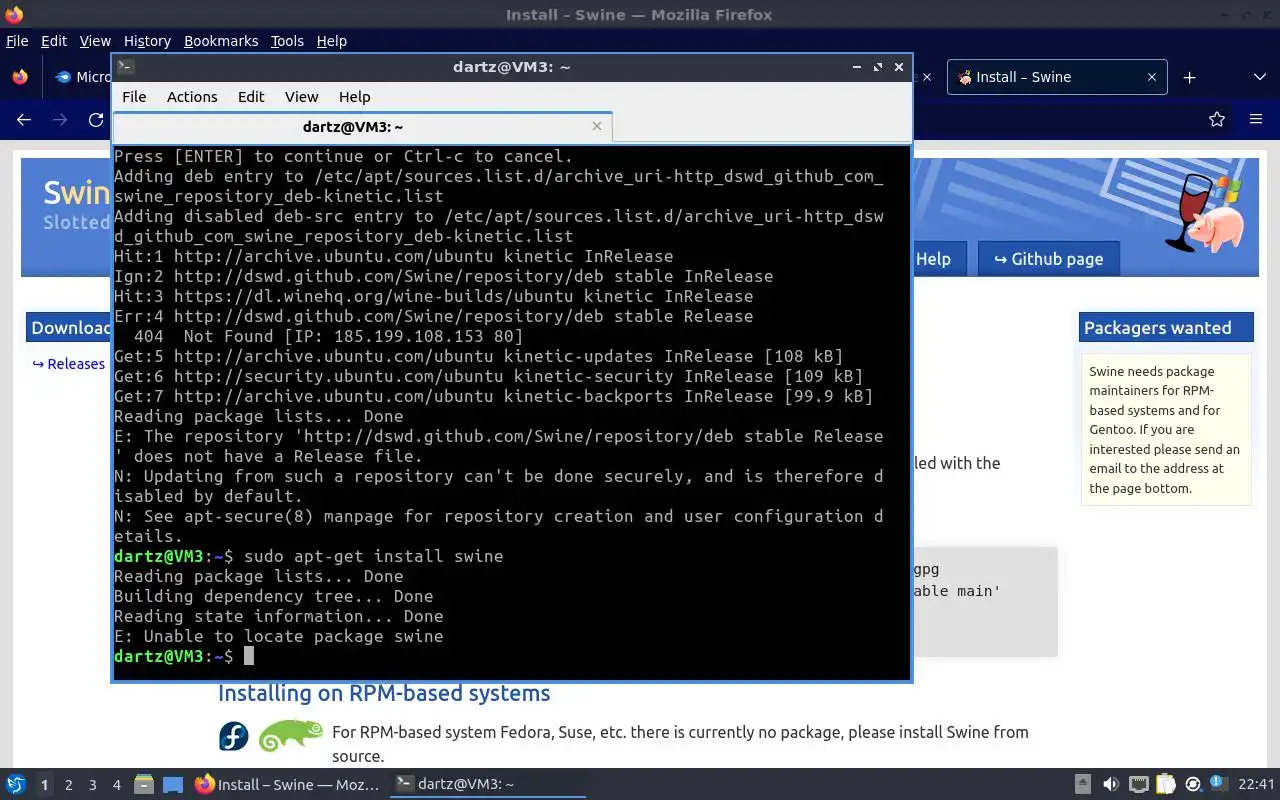Open the clipboard manager tray icon
Image resolution: width=1280 pixels, height=800 pixels.
pos(1165,785)
